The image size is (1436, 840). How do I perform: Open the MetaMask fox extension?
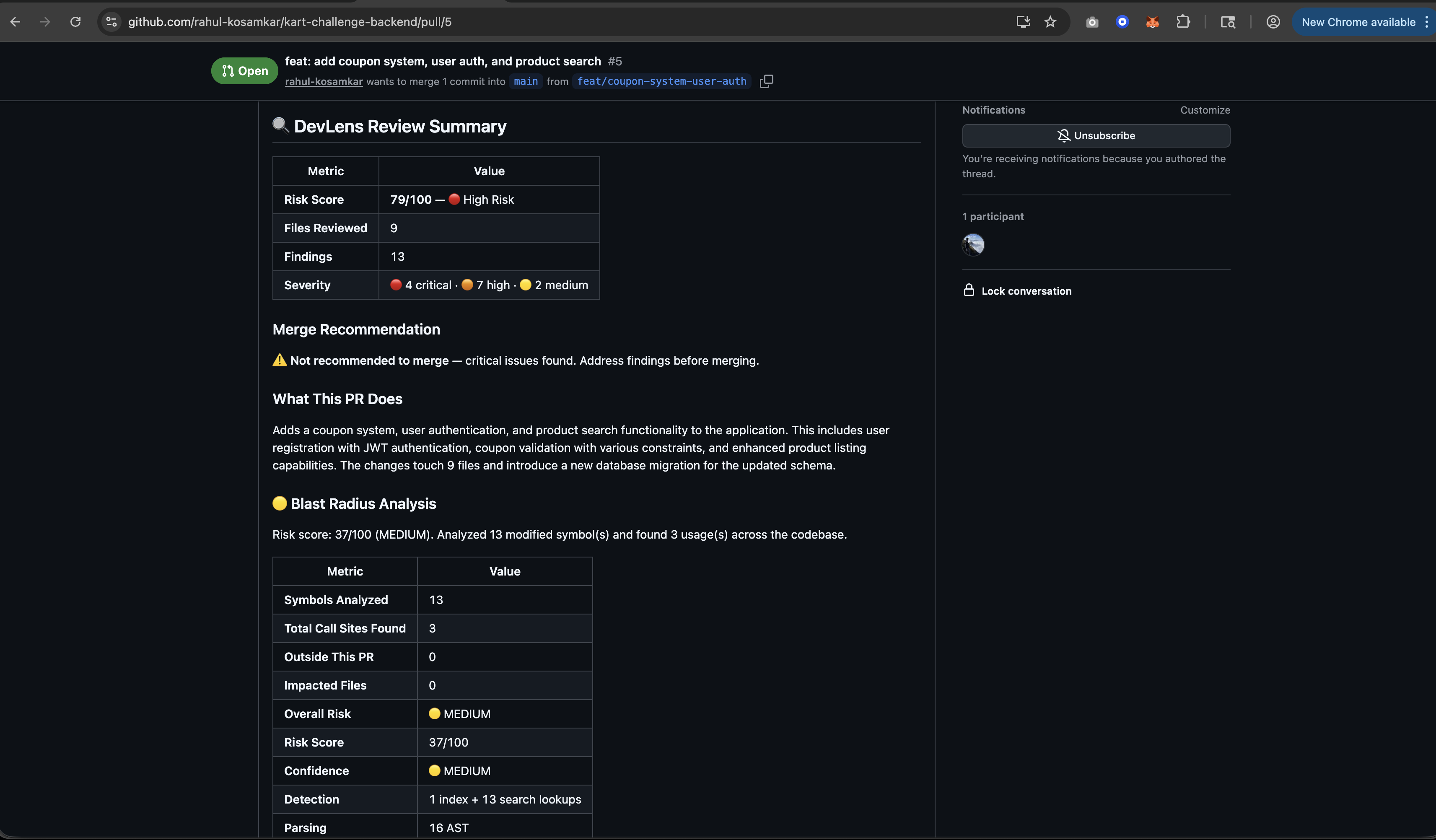(1152, 22)
